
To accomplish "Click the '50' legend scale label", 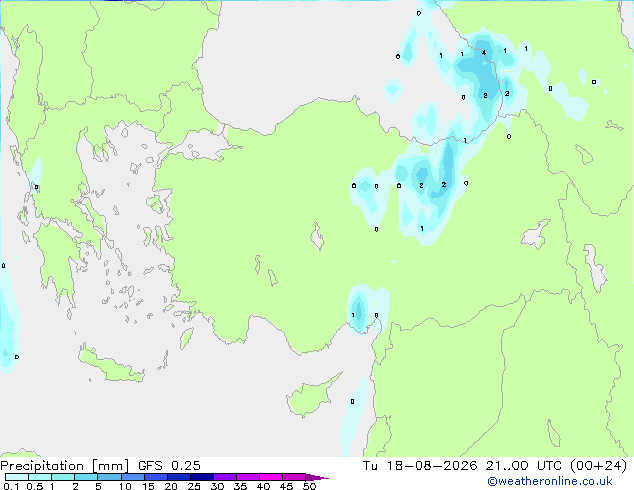I will [x=309, y=486].
